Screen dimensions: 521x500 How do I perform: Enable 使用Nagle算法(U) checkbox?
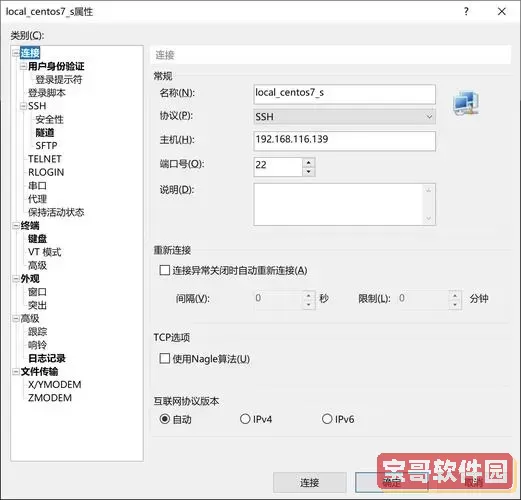pos(165,359)
